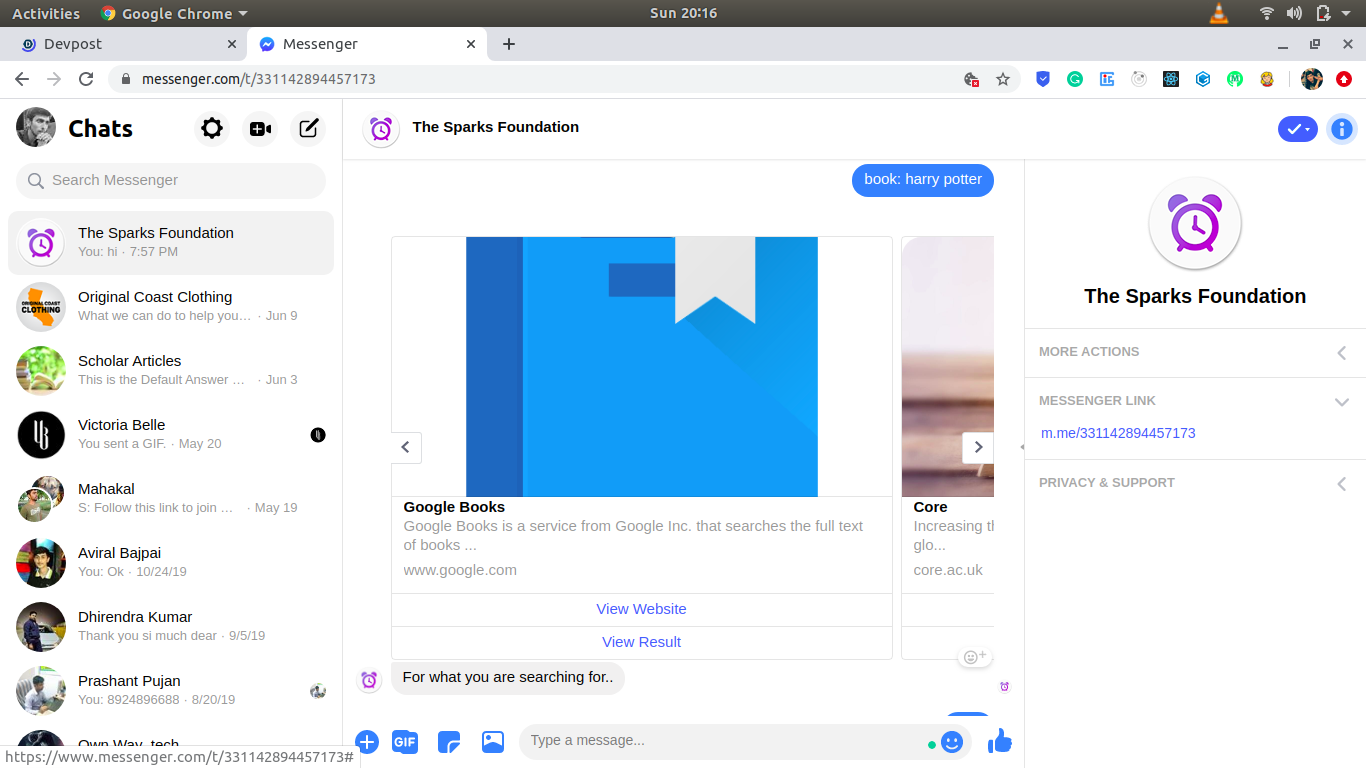Click 'book: harry potter' message bubble
Viewport: 1366px width, 768px height.
923,180
